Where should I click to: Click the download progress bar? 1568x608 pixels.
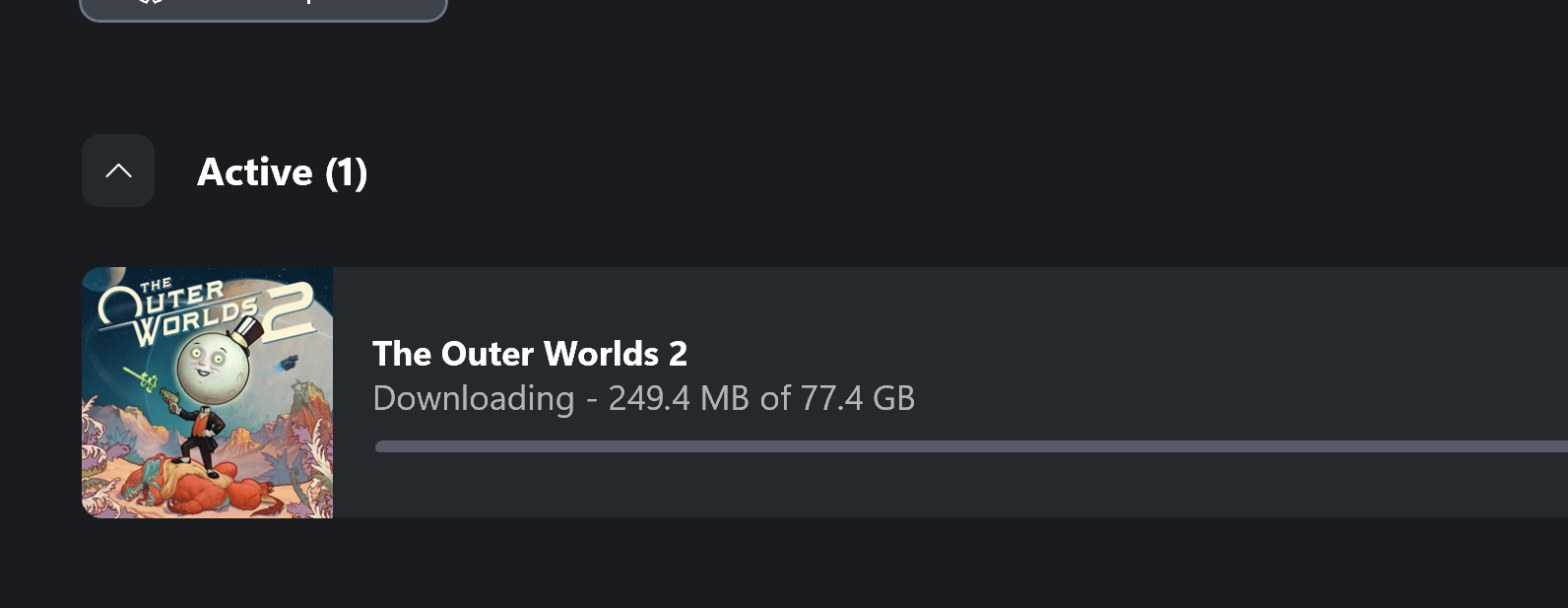(970, 447)
